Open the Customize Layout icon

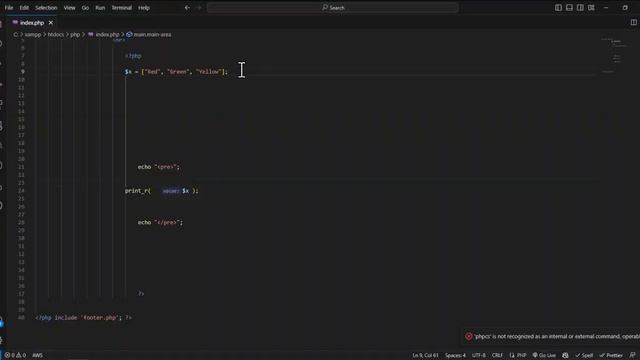591,8
